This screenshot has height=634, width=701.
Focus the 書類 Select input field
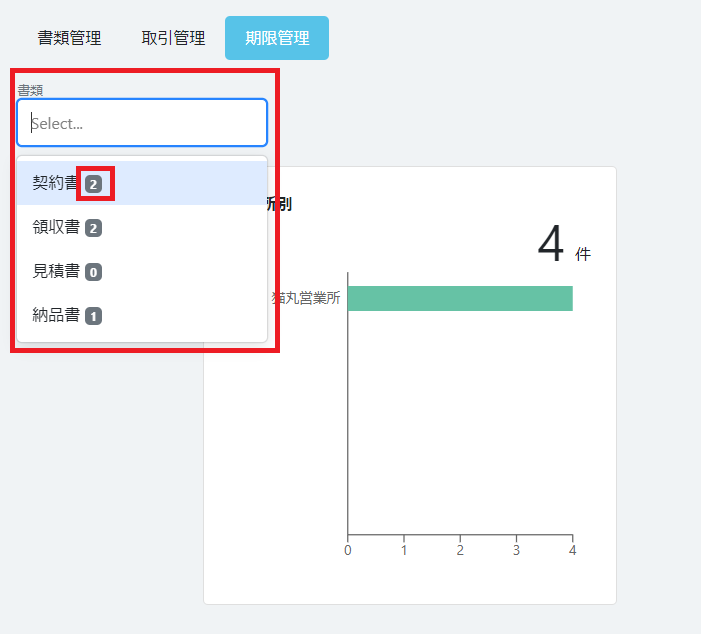coord(141,123)
